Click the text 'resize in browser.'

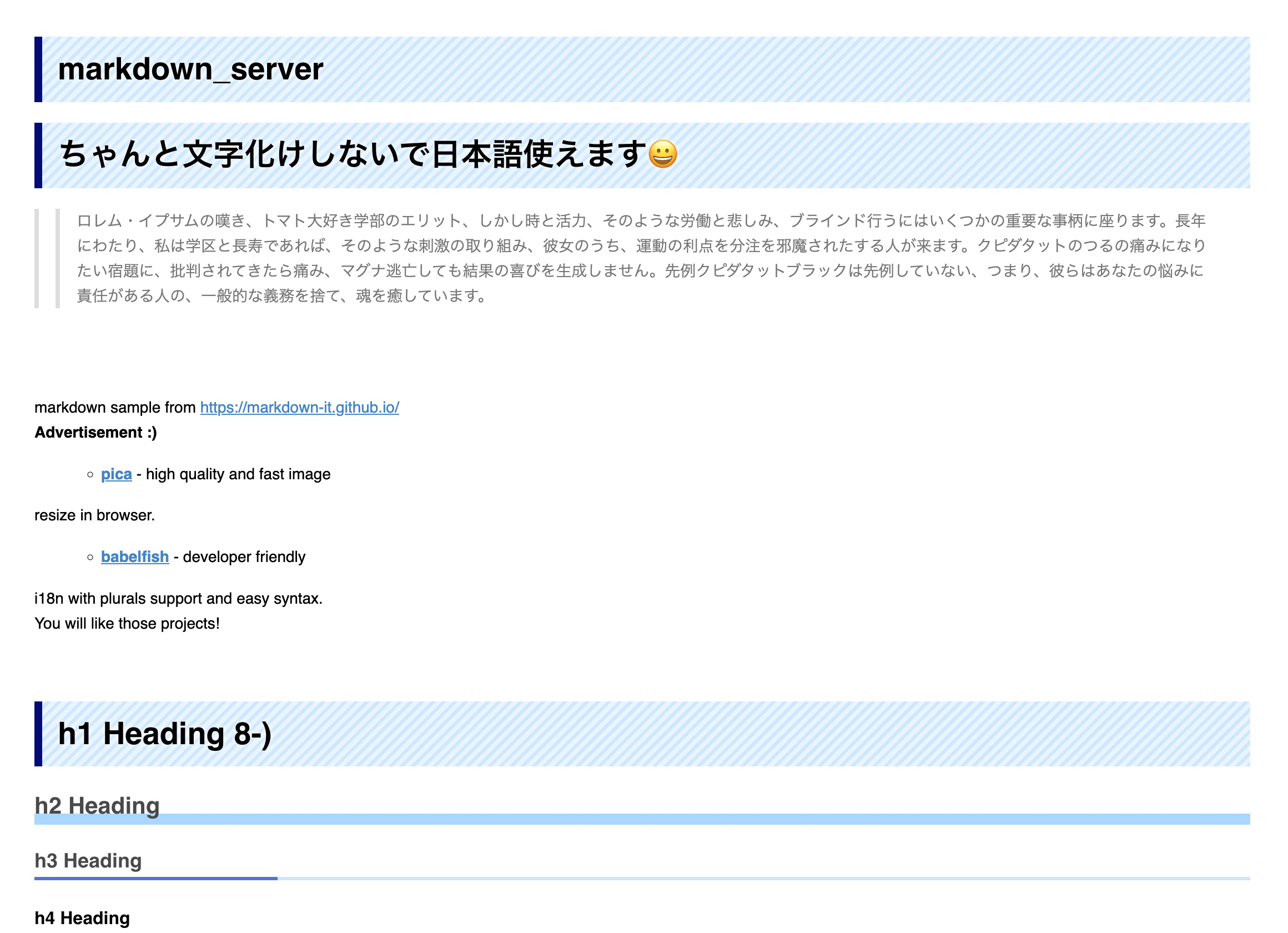[94, 515]
